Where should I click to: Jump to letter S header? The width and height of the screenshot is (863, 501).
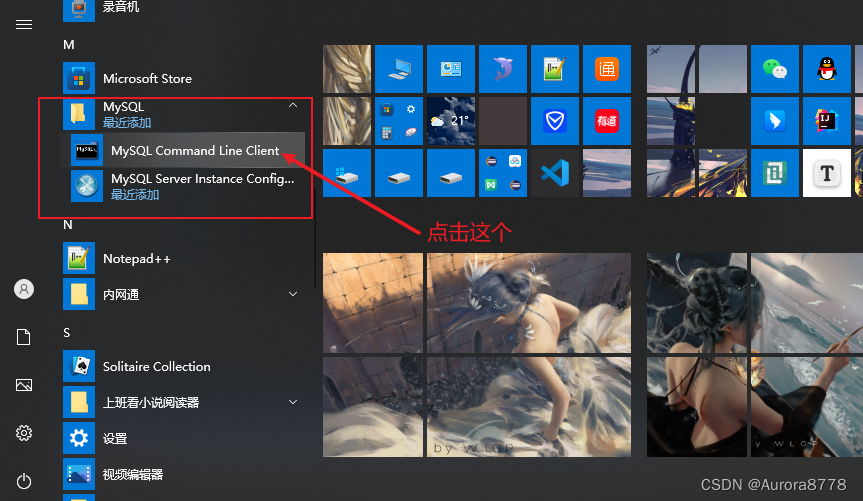(67, 333)
